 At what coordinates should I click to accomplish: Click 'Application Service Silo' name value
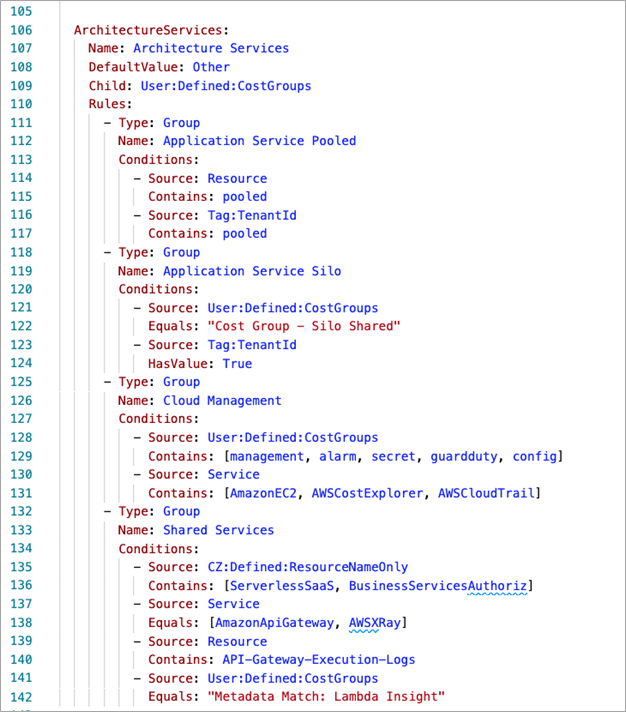[x=252, y=271]
